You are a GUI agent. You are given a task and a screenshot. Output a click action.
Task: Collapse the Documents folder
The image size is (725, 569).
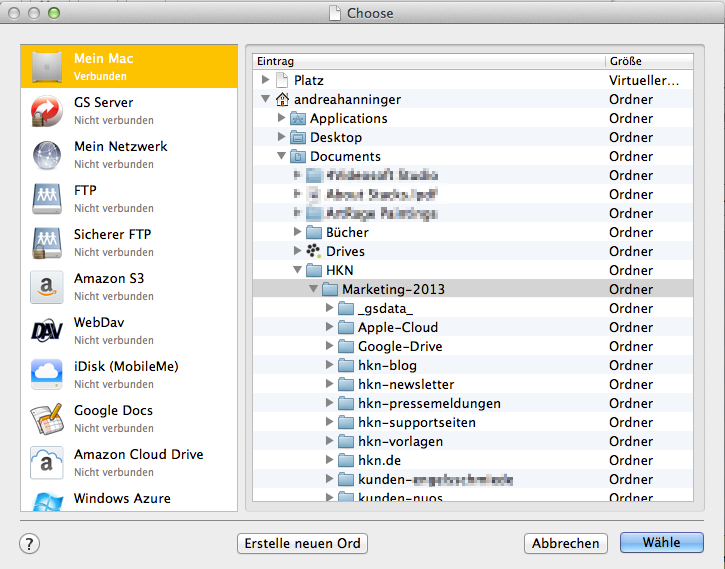tap(281, 157)
